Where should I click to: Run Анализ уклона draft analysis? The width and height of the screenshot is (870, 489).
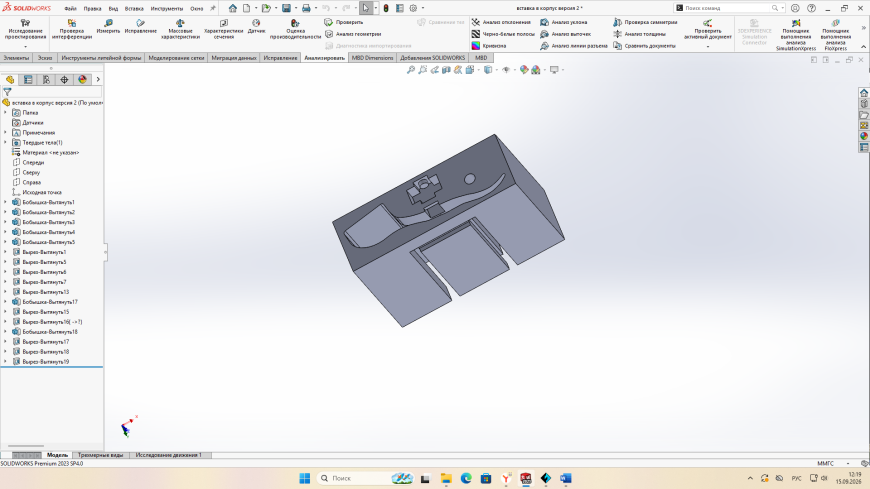[x=564, y=22]
